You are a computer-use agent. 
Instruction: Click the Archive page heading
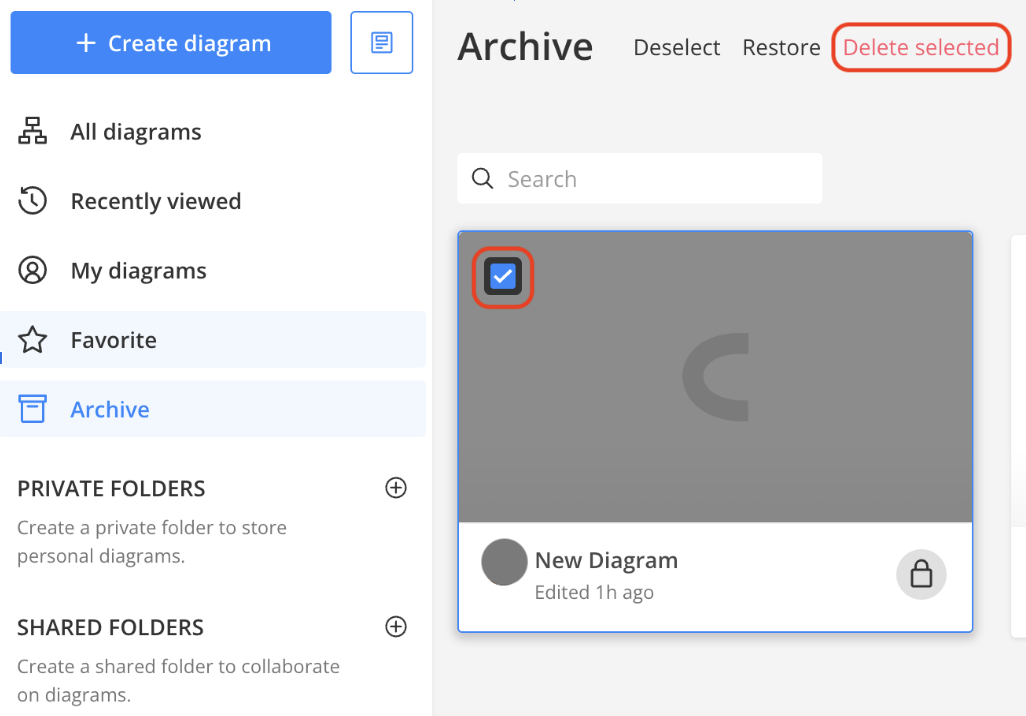pos(525,46)
